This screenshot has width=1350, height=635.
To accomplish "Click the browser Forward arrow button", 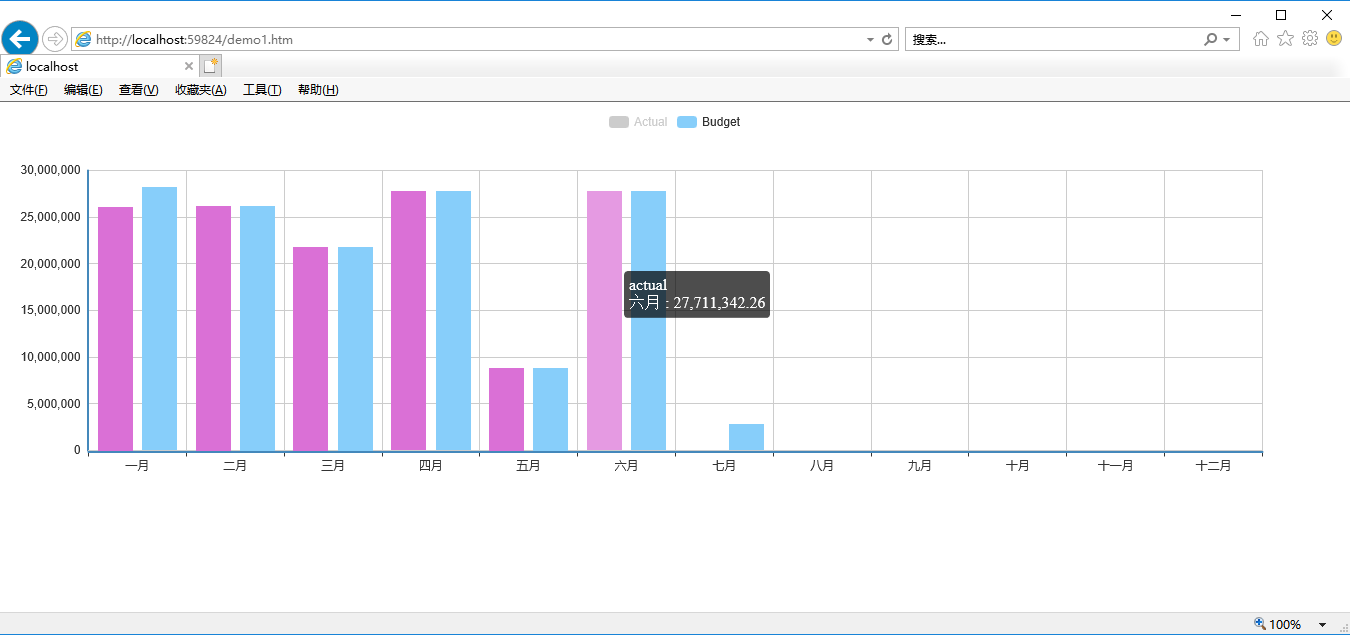I will pos(55,39).
